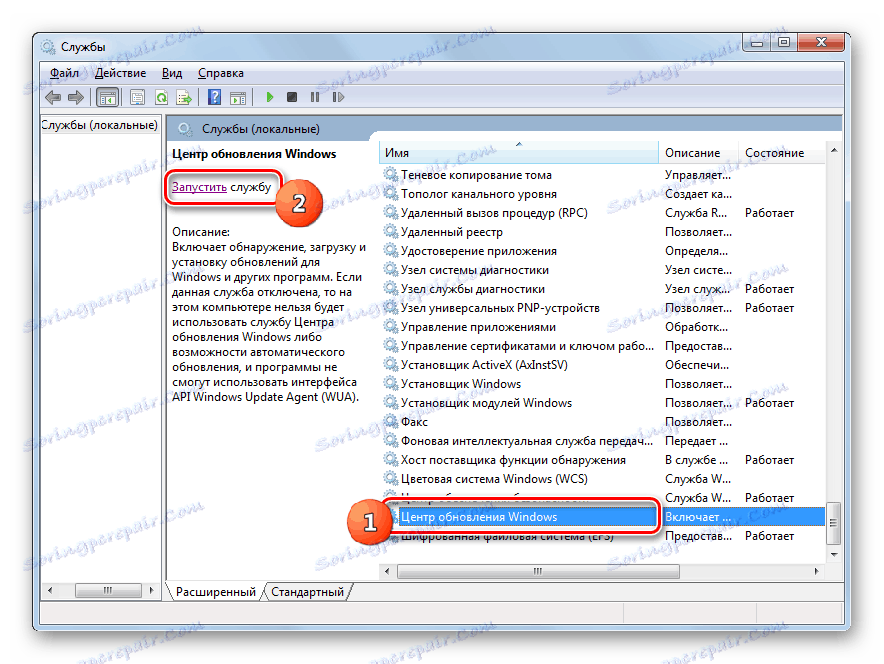Open Help via question mark icon
Viewport: 884px width, 664px height.
214,97
